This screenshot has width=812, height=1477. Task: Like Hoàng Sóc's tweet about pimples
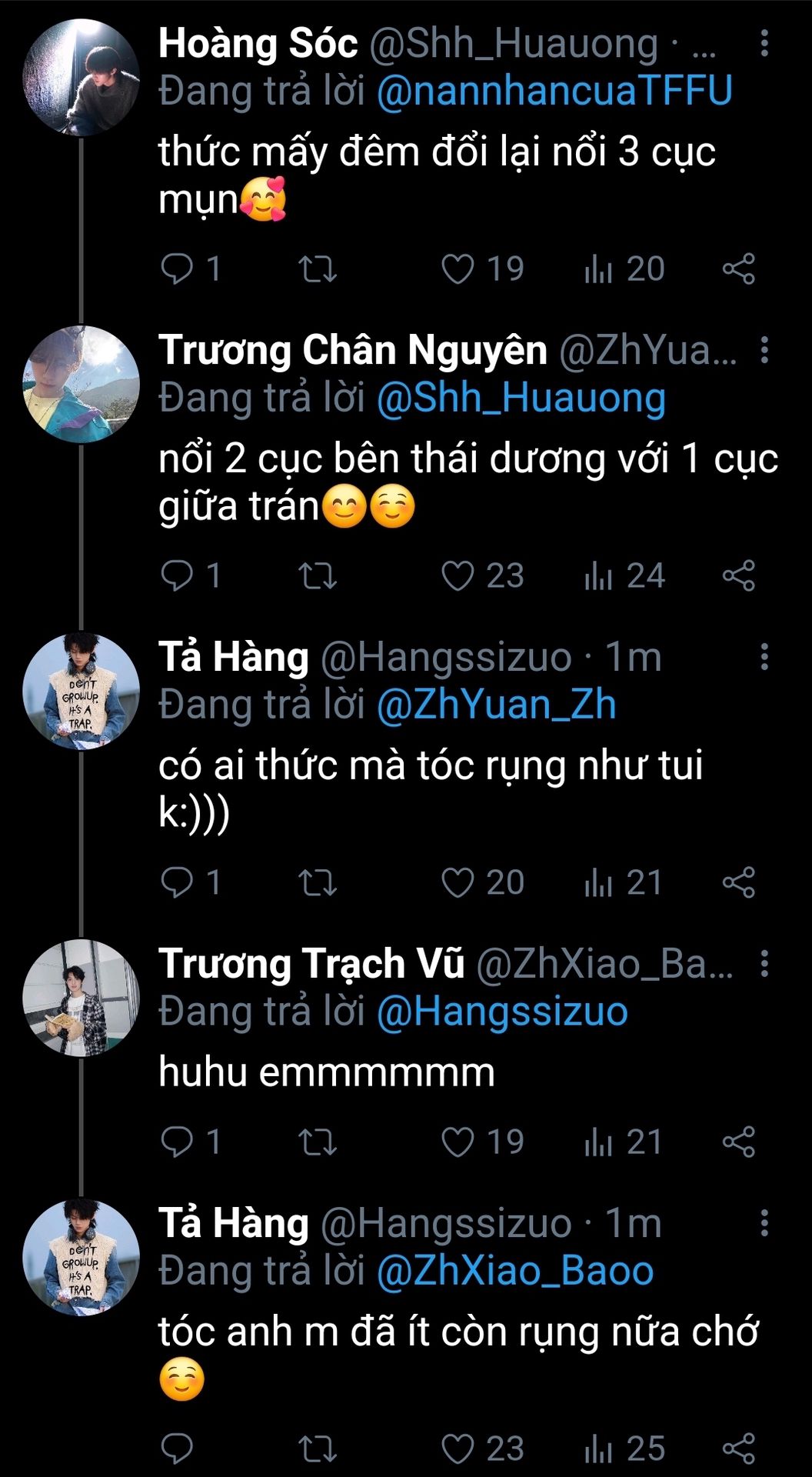[x=458, y=269]
